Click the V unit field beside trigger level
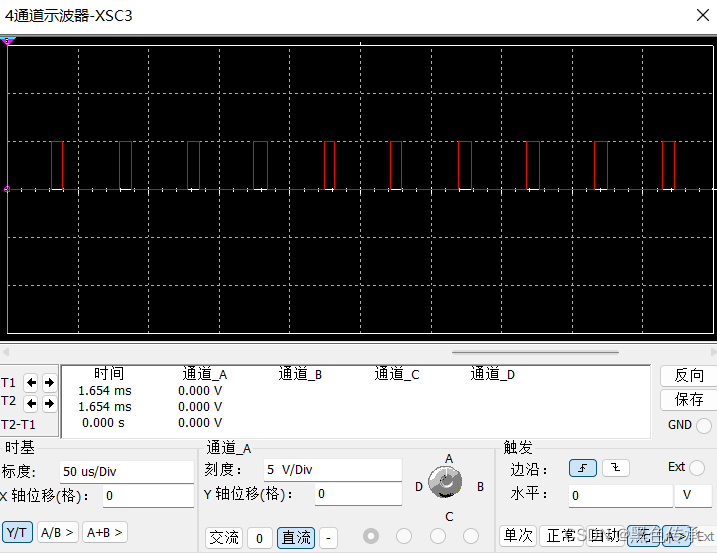Viewport: 717px width, 553px height. 693,495
